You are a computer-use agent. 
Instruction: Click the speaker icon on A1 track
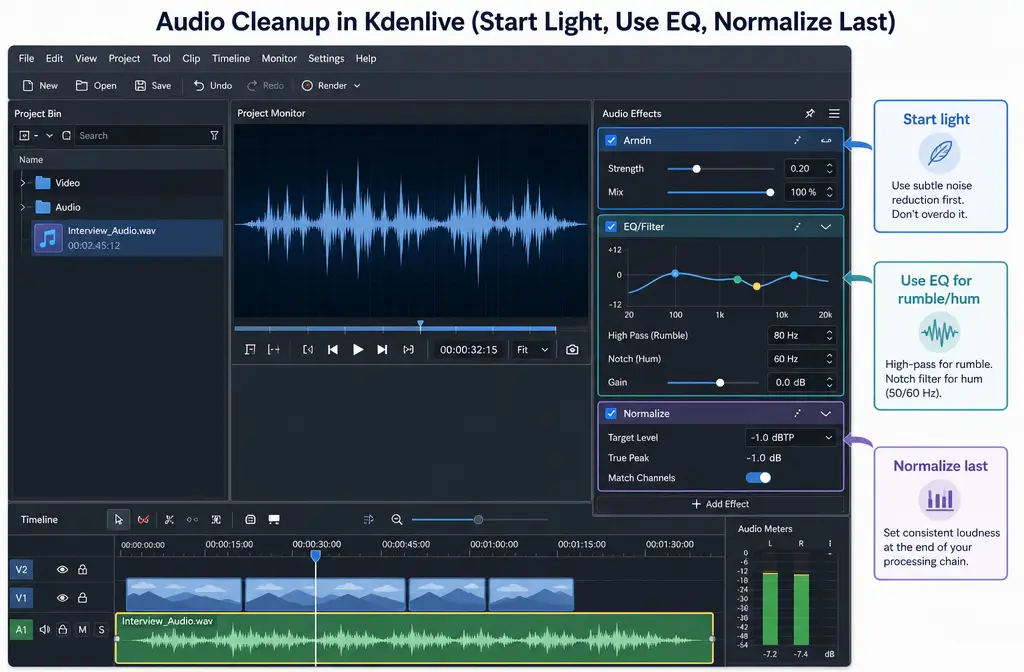coord(44,630)
